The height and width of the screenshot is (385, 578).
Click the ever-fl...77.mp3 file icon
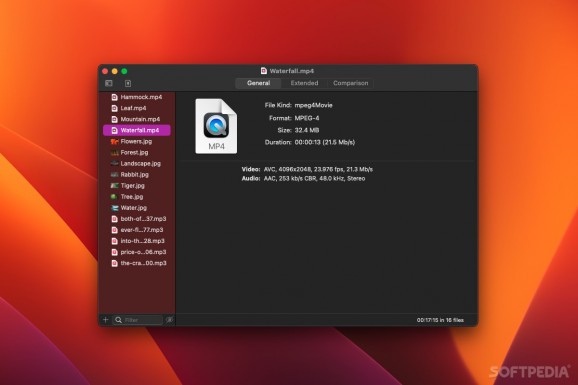(x=114, y=230)
